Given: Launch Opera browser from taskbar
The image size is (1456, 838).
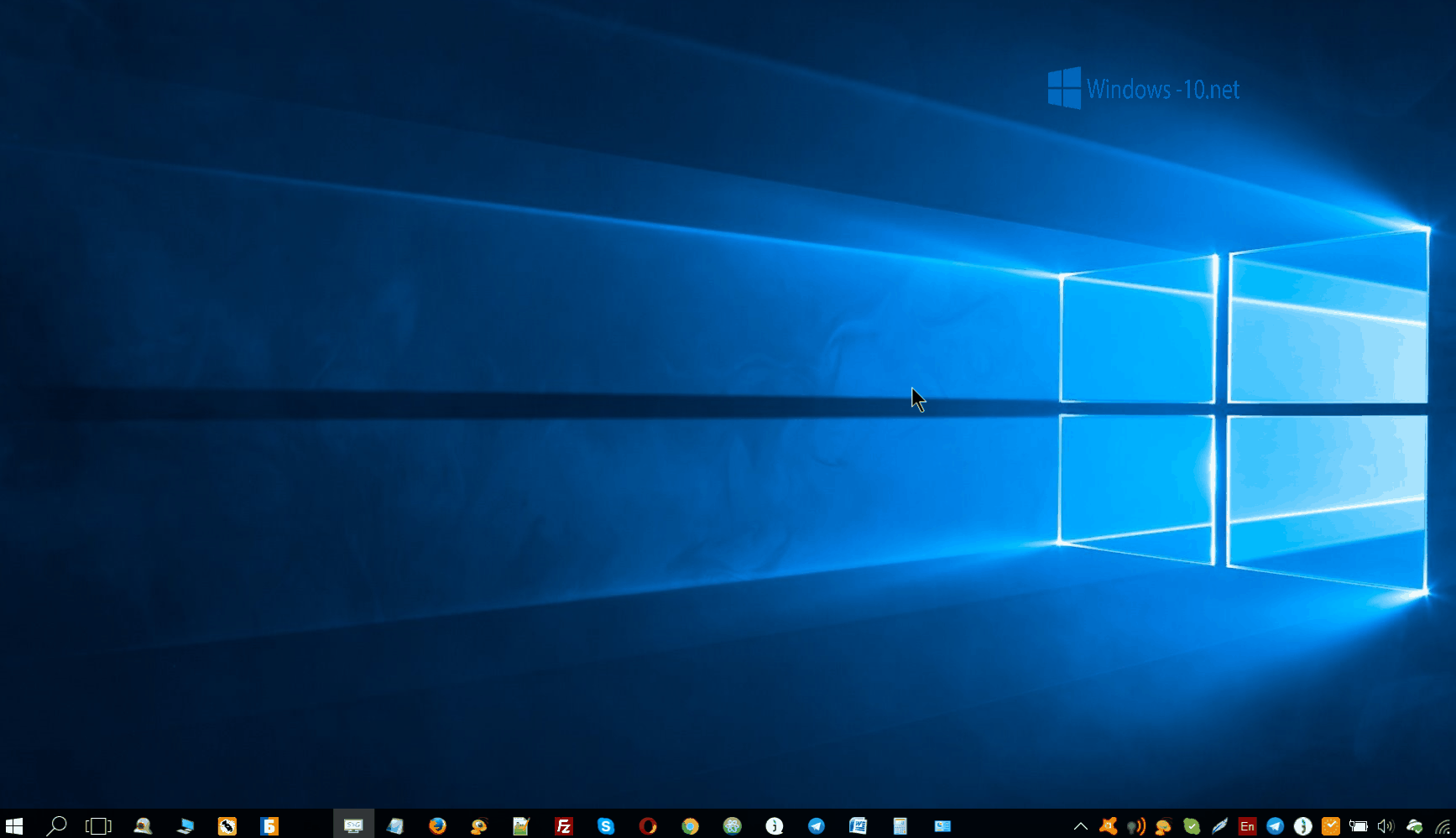Looking at the screenshot, I should [x=648, y=826].
